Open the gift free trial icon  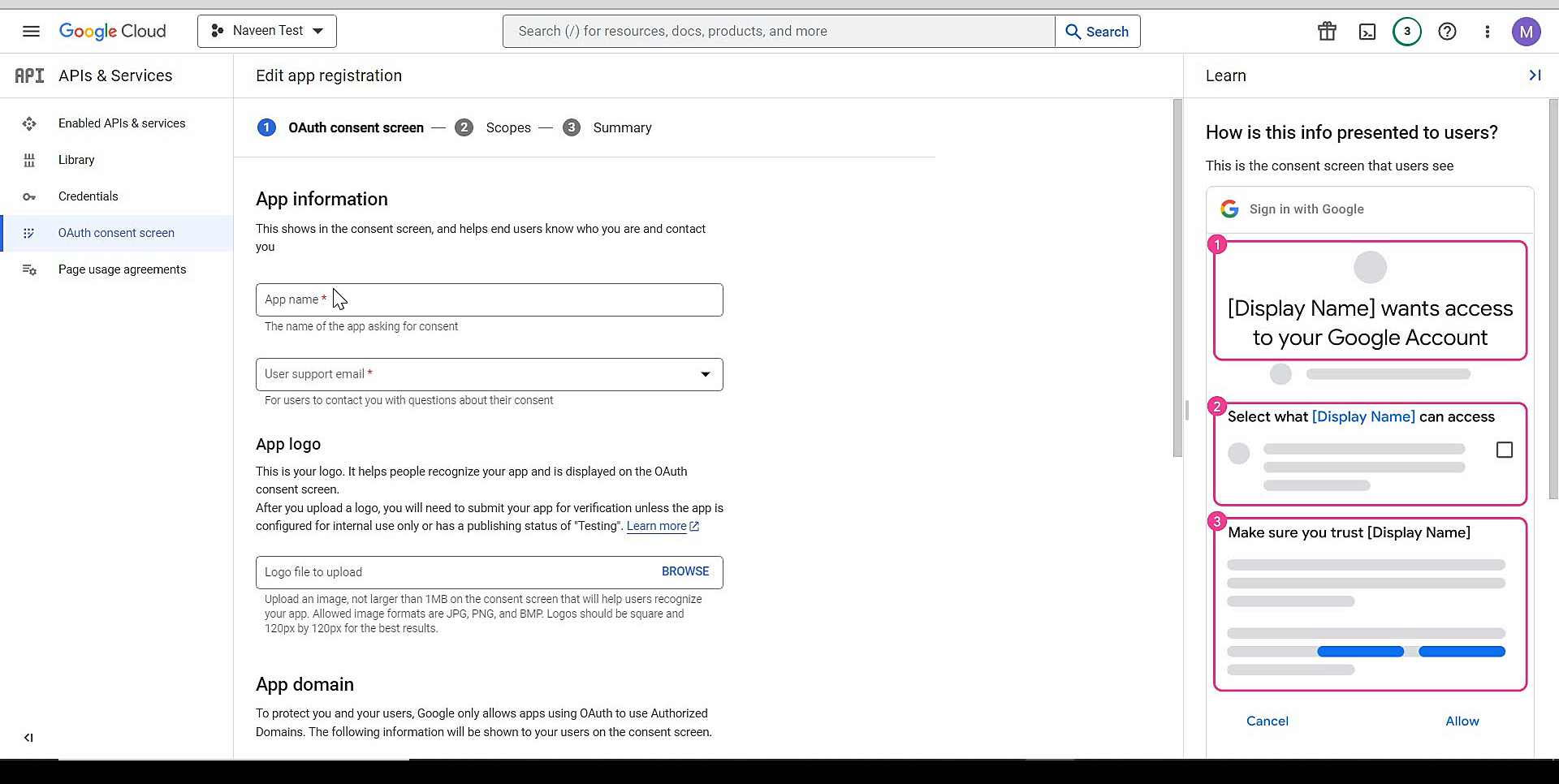(1327, 32)
